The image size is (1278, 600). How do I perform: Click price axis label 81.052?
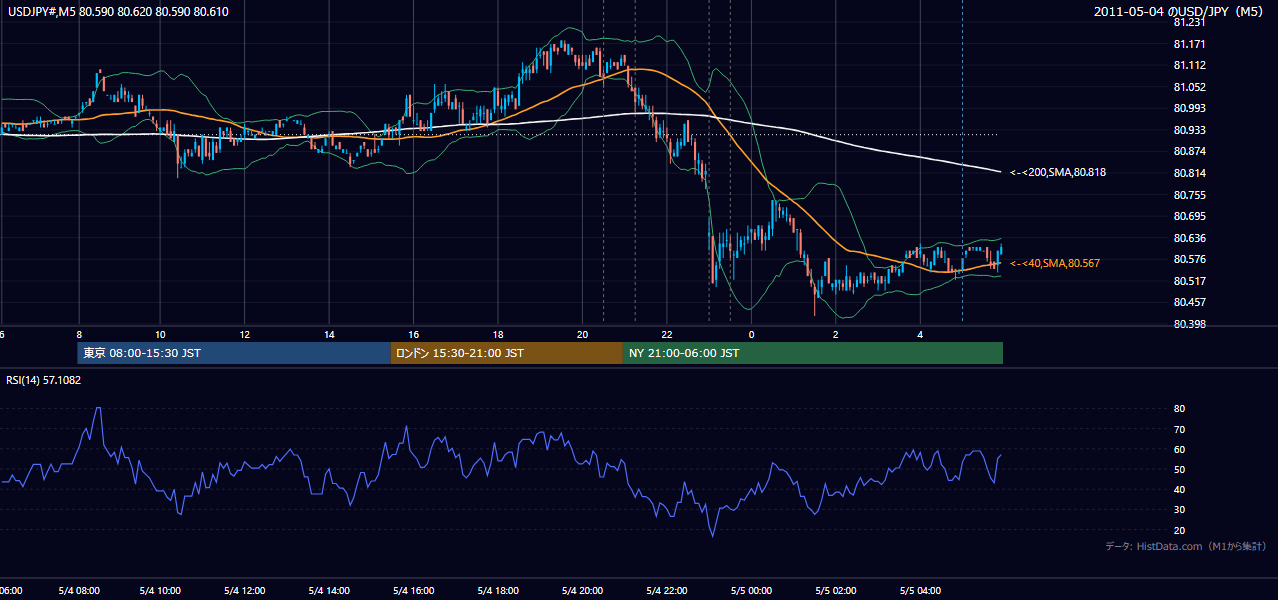tap(1189, 87)
